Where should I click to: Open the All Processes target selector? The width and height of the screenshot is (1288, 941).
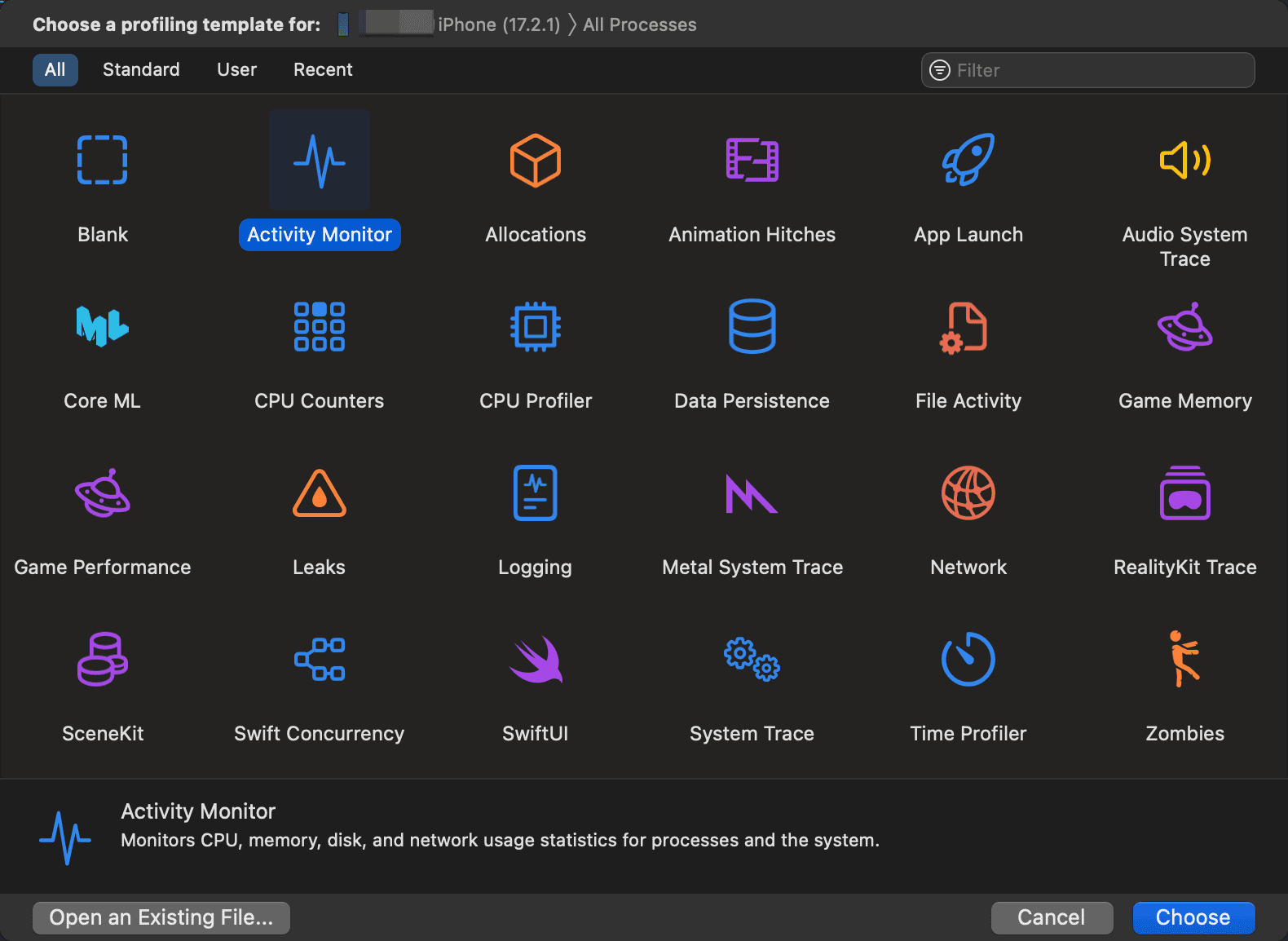point(639,24)
